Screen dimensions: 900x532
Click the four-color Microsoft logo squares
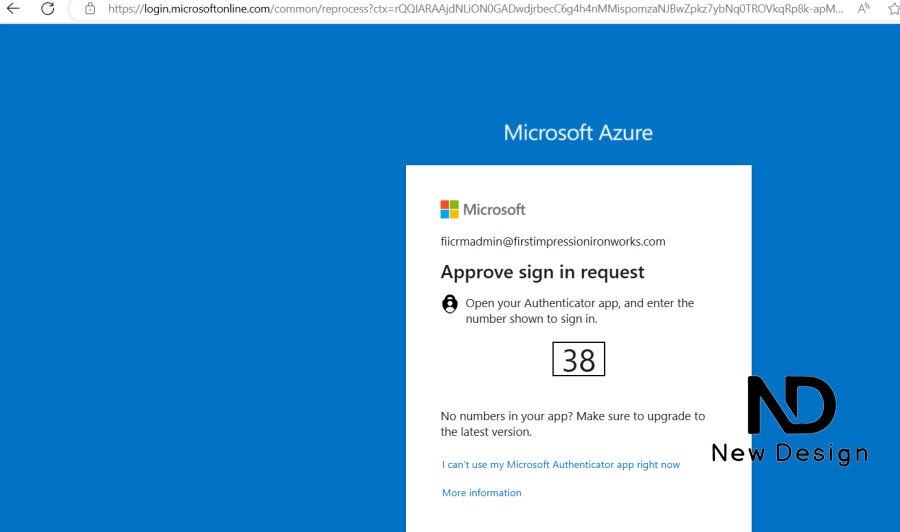(x=450, y=209)
